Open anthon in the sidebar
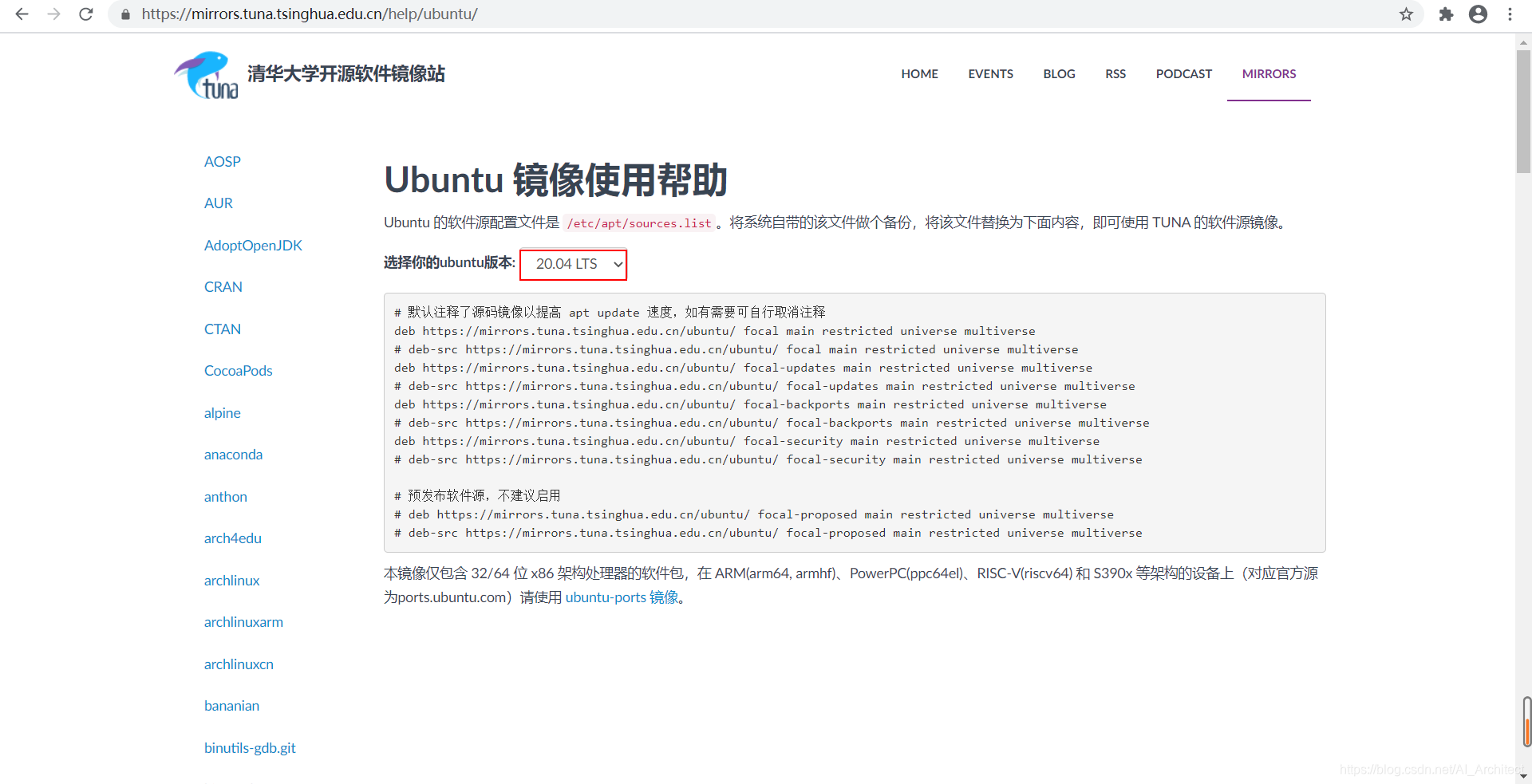 coord(226,497)
